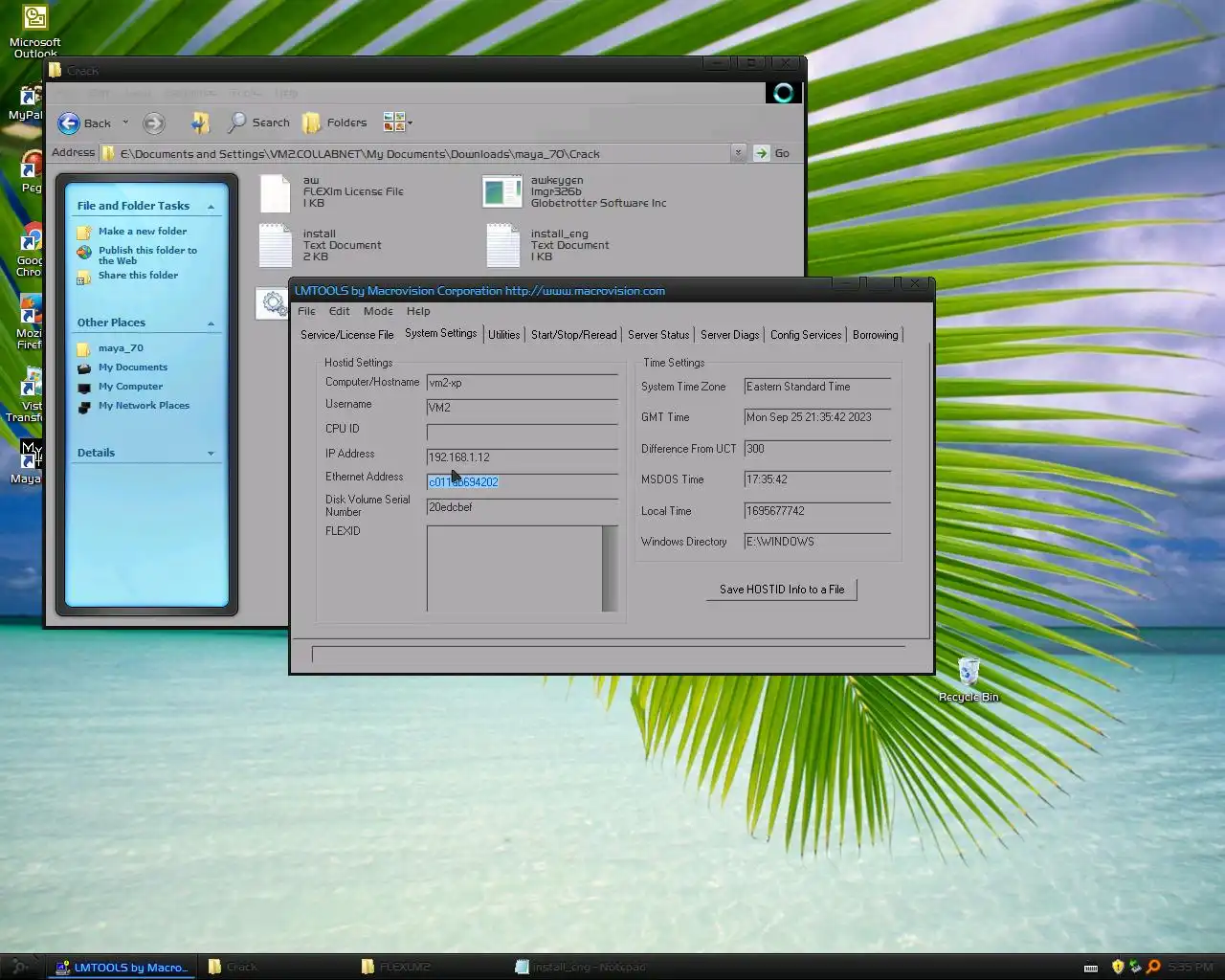Click the Disk Volume Serial Number field
The image size is (1225, 980).
[x=523, y=507]
